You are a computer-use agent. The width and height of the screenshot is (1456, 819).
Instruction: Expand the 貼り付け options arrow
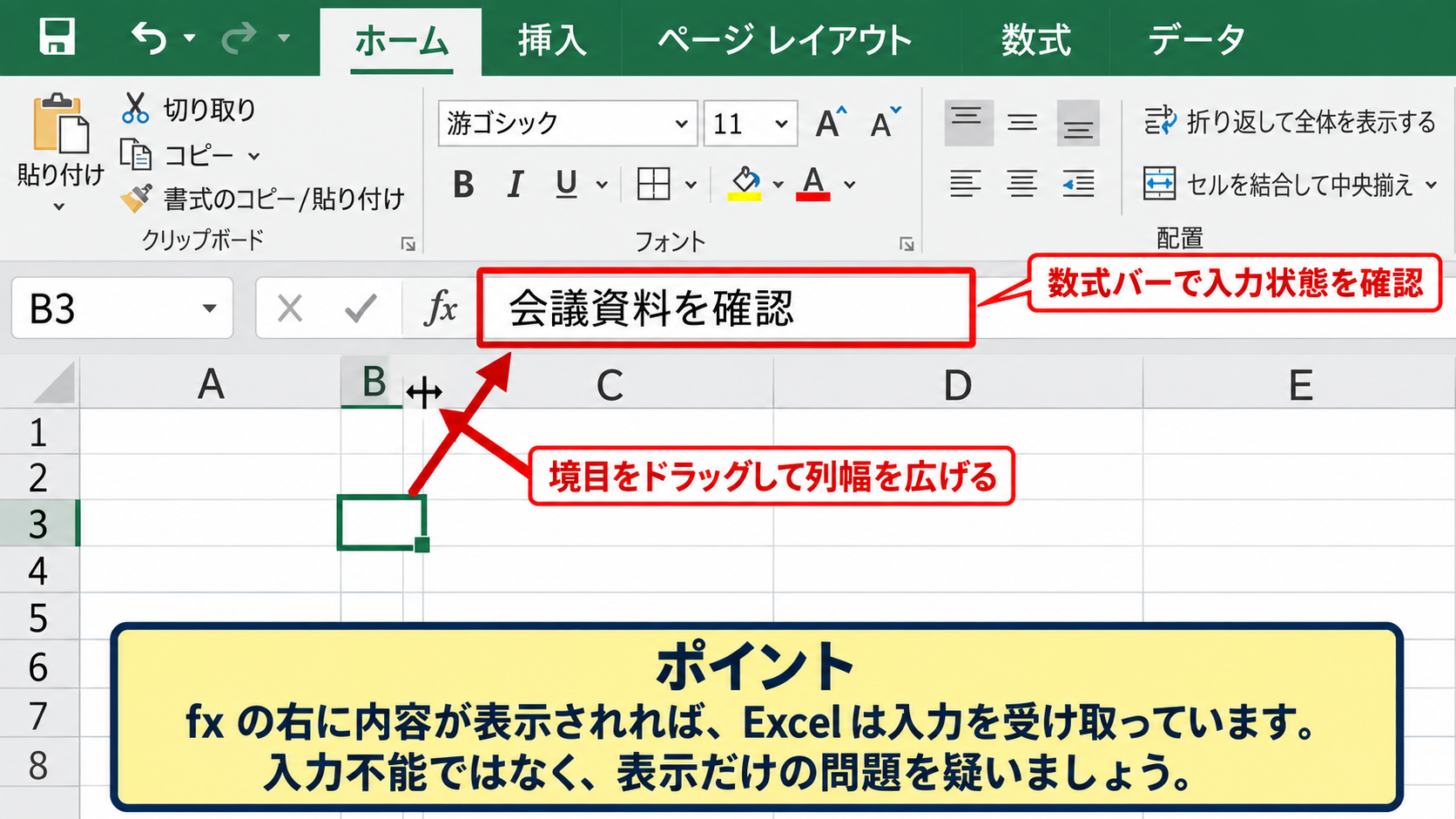(59, 207)
